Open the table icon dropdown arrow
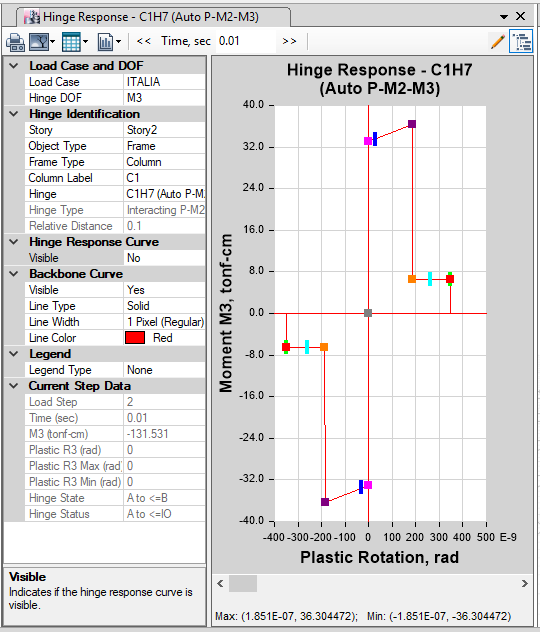 tap(85, 42)
